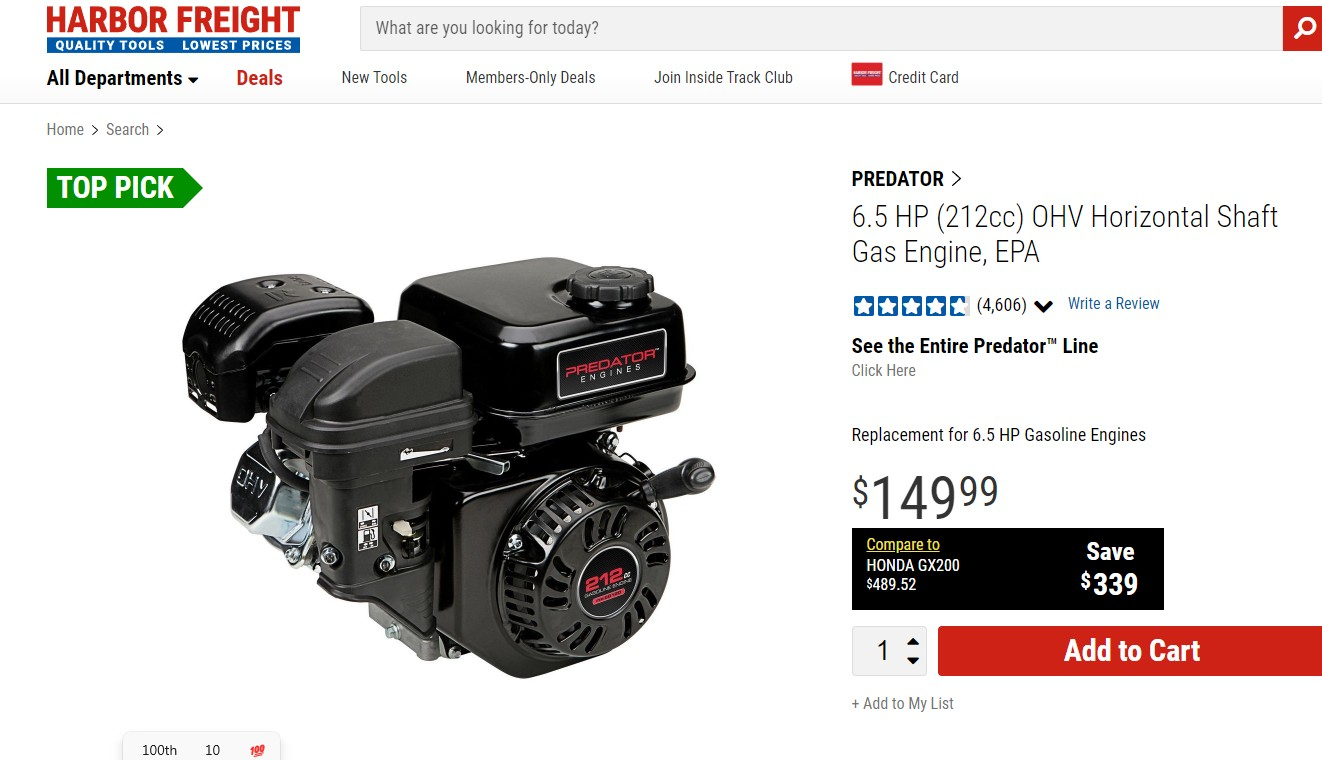Click the green TOP PICK badge

[x=124, y=188]
